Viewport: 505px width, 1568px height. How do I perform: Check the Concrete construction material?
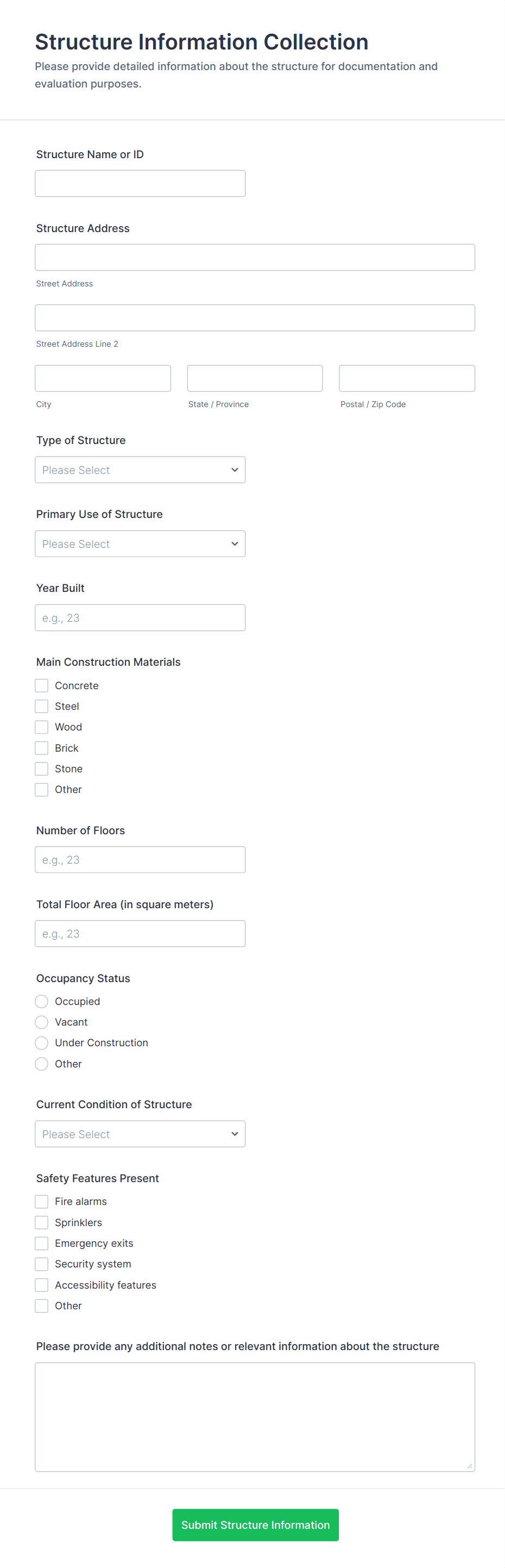tap(41, 685)
